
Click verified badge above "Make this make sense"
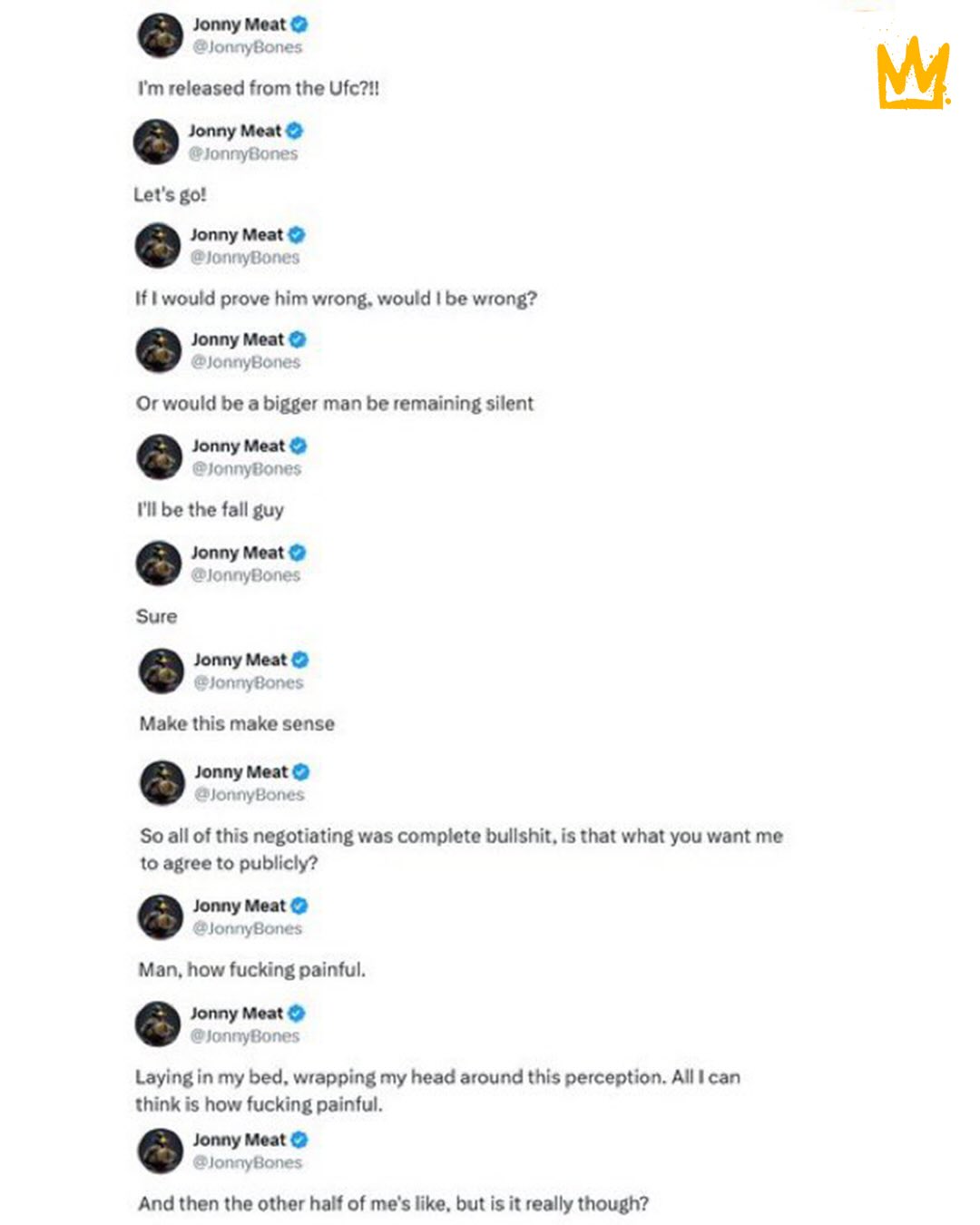pos(299,660)
